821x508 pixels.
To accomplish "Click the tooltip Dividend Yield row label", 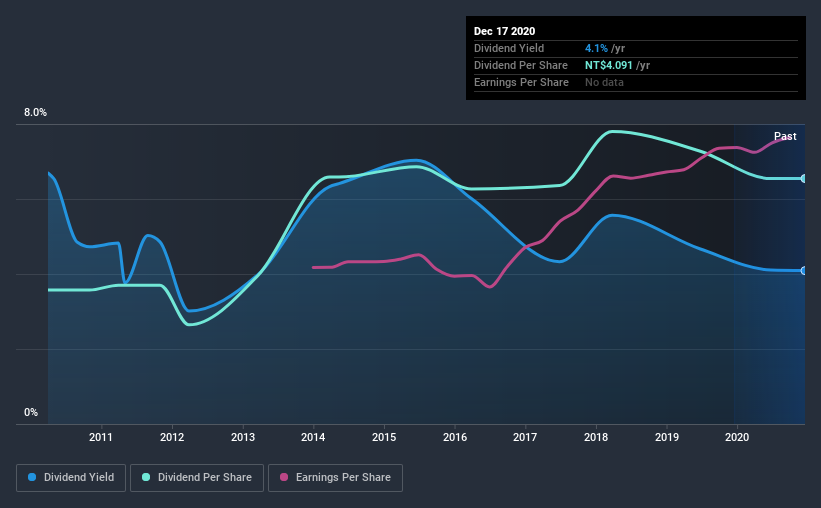I will point(509,48).
